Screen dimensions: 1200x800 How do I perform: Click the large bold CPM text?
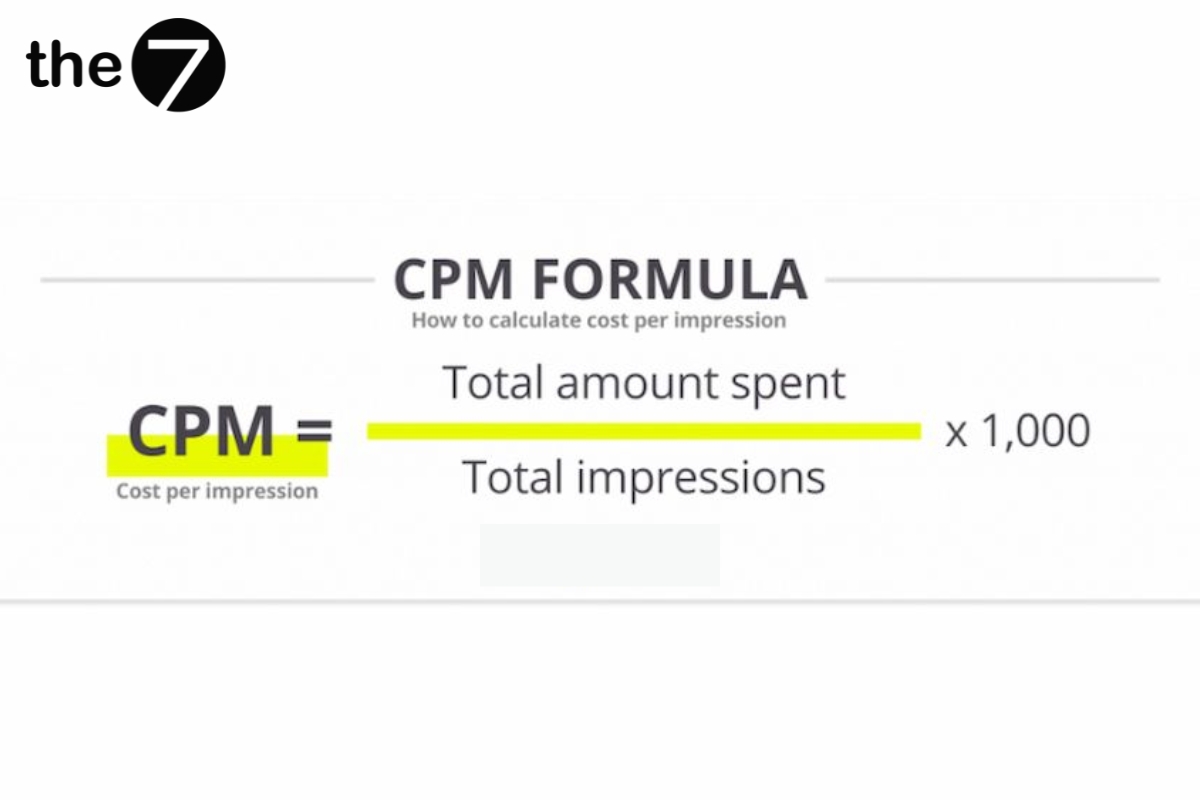(202, 431)
